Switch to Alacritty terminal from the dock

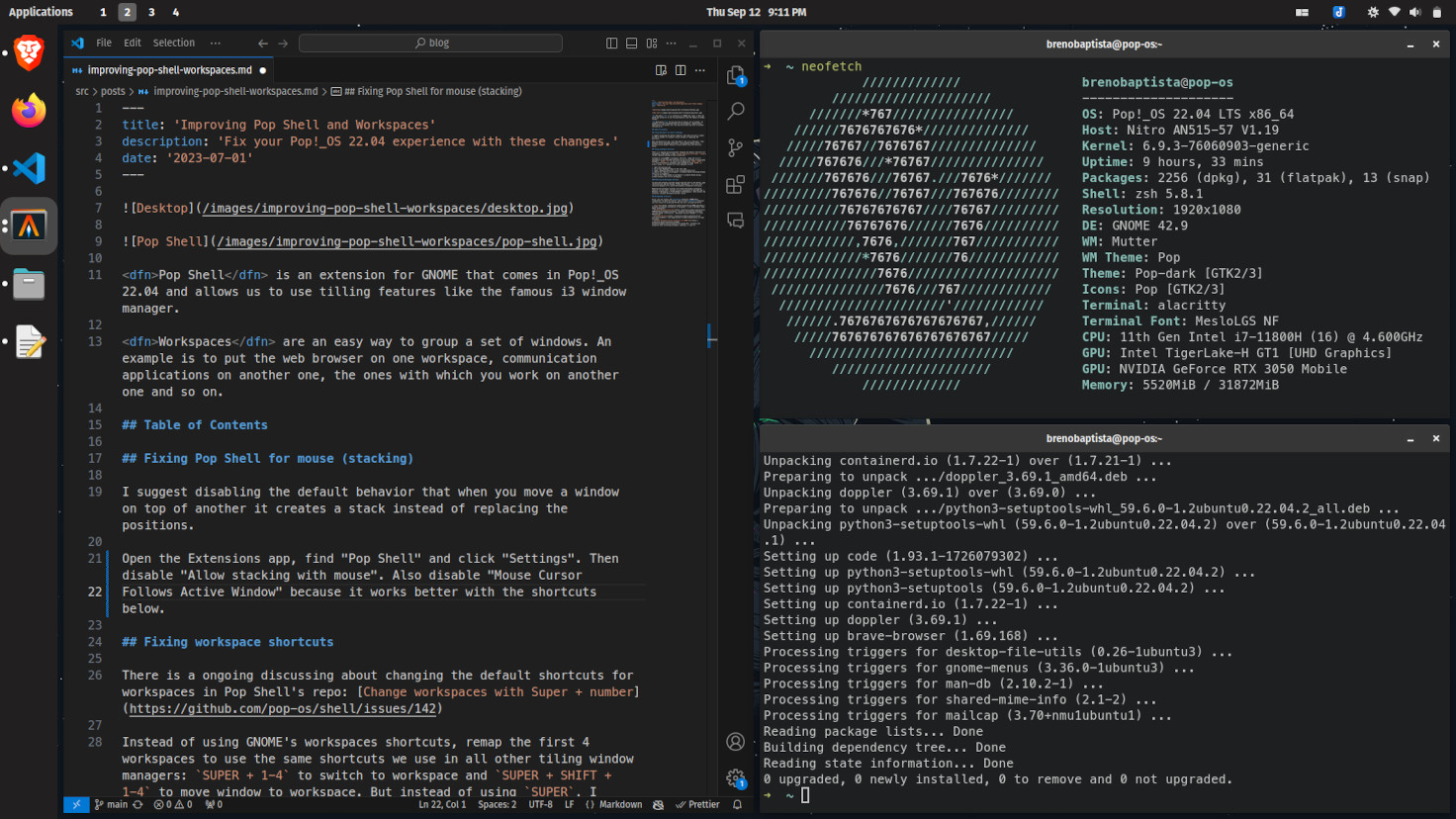pyautogui.click(x=29, y=227)
